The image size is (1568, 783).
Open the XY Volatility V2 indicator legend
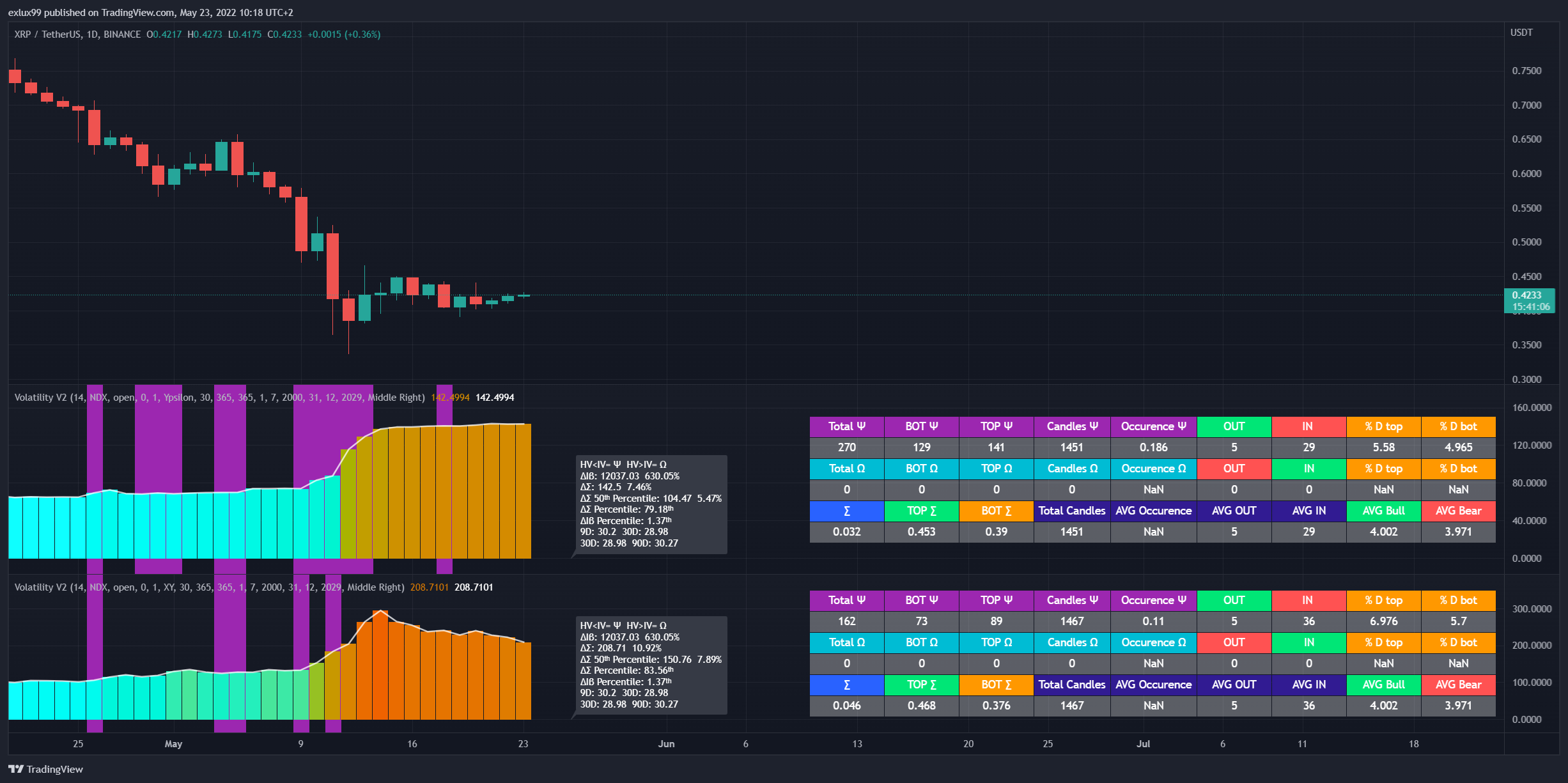coord(209,587)
